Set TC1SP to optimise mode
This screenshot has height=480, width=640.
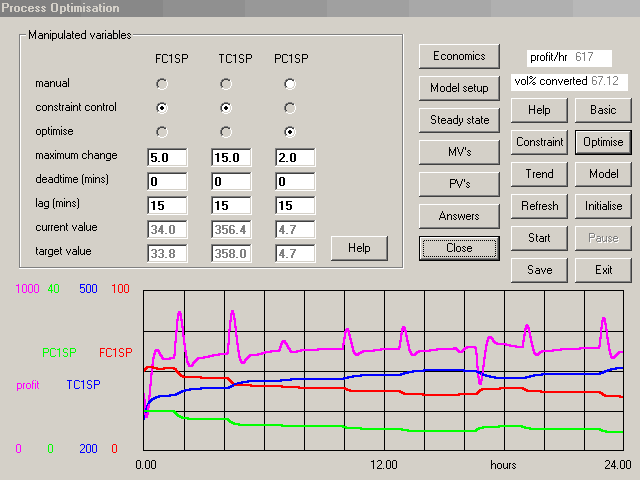click(226, 131)
